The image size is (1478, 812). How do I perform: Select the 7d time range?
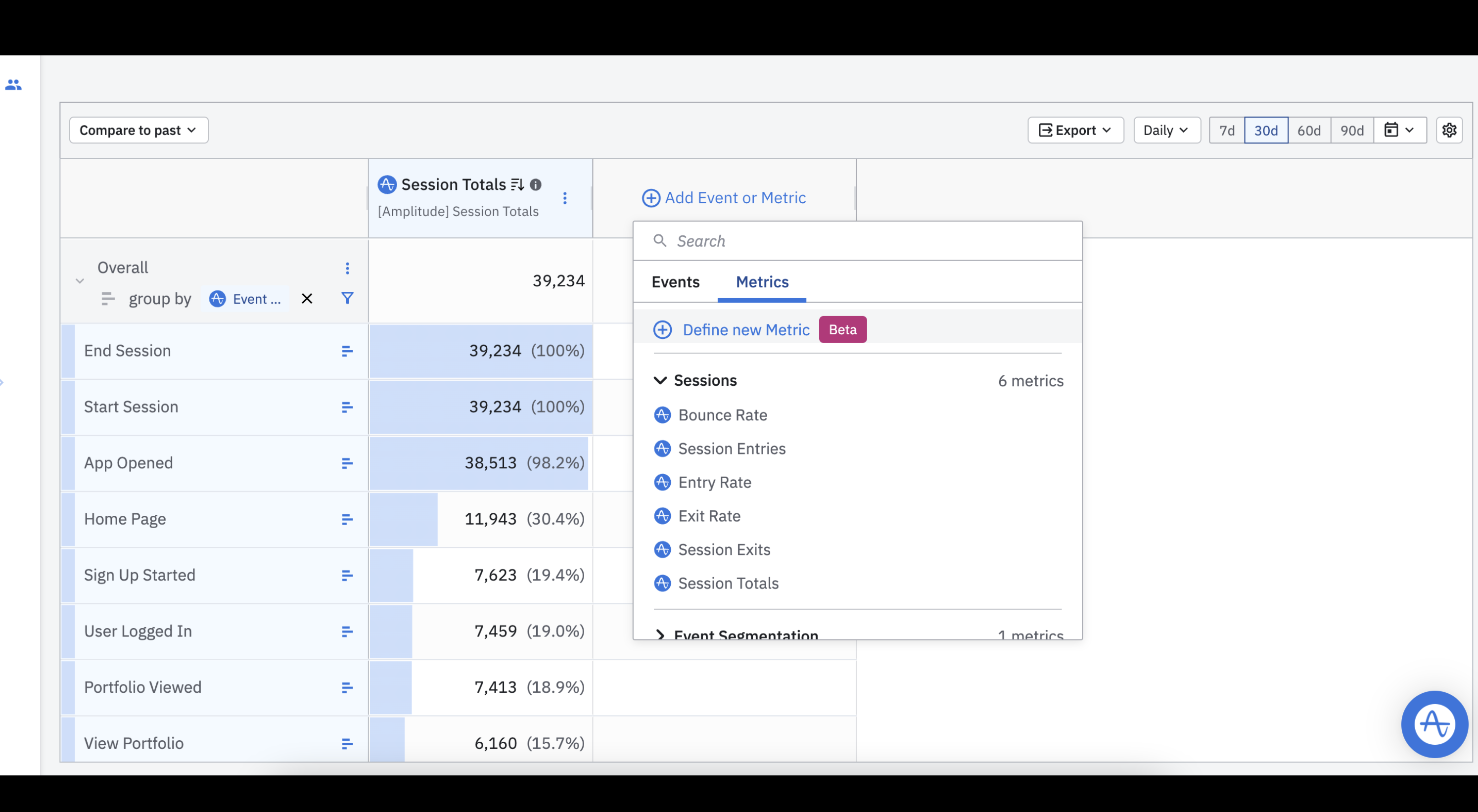(1227, 130)
